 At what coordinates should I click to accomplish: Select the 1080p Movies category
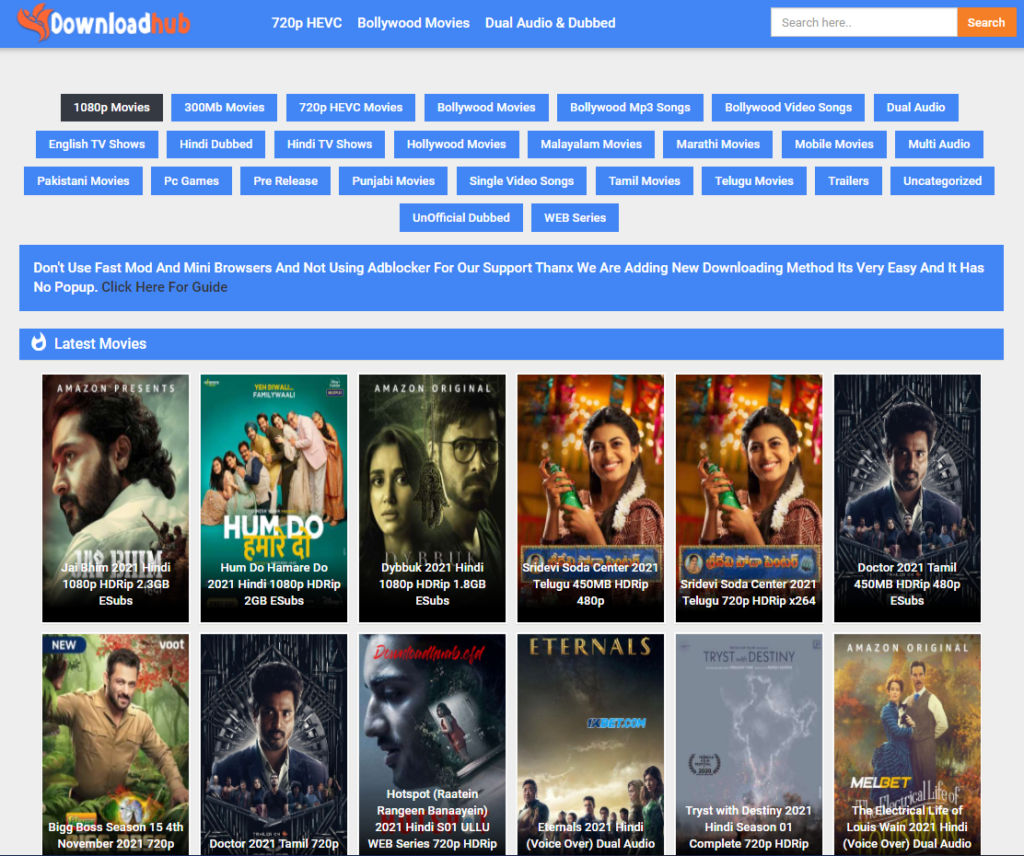click(x=112, y=108)
